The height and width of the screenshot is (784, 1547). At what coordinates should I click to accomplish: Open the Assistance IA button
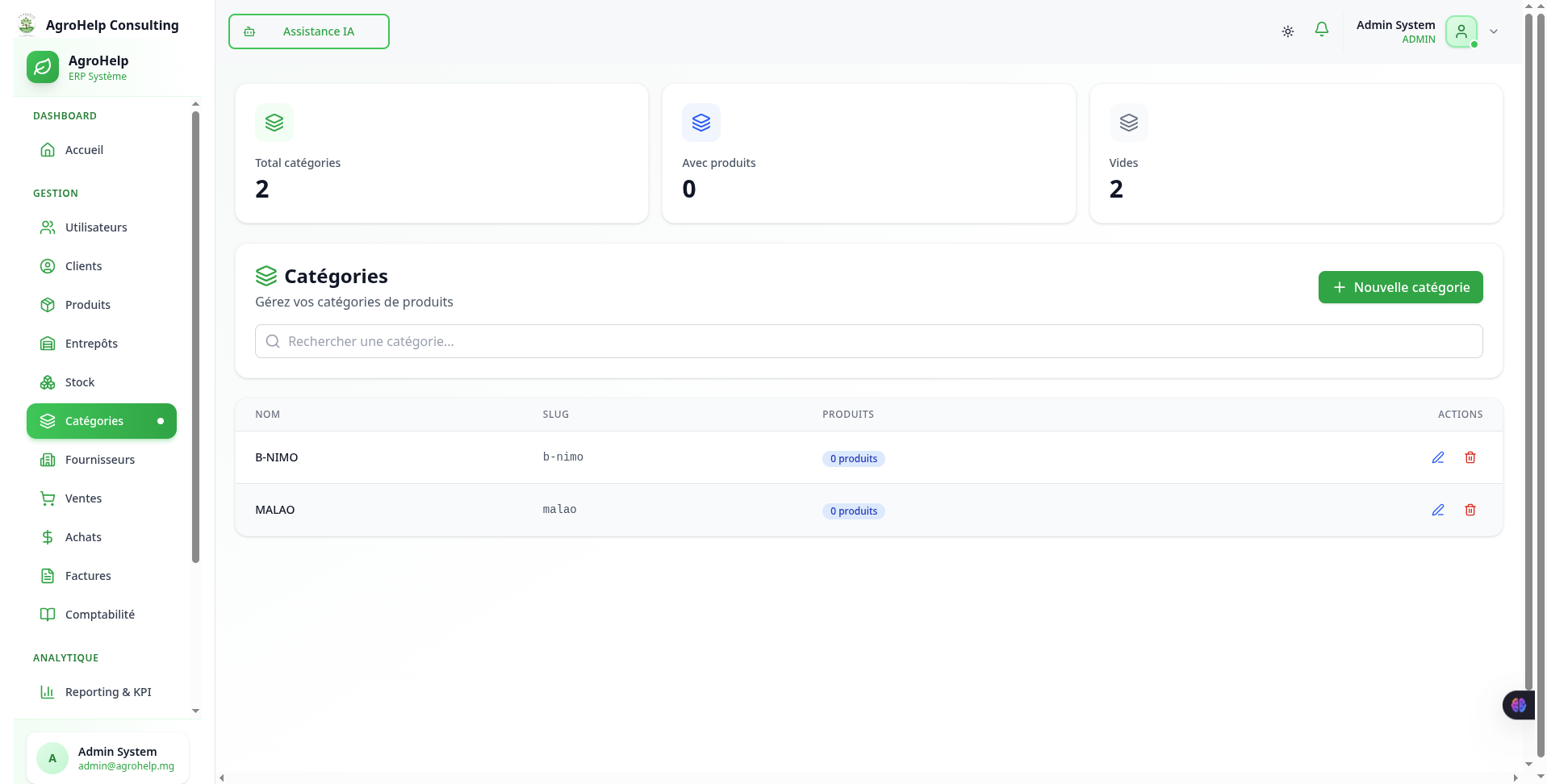pos(308,31)
